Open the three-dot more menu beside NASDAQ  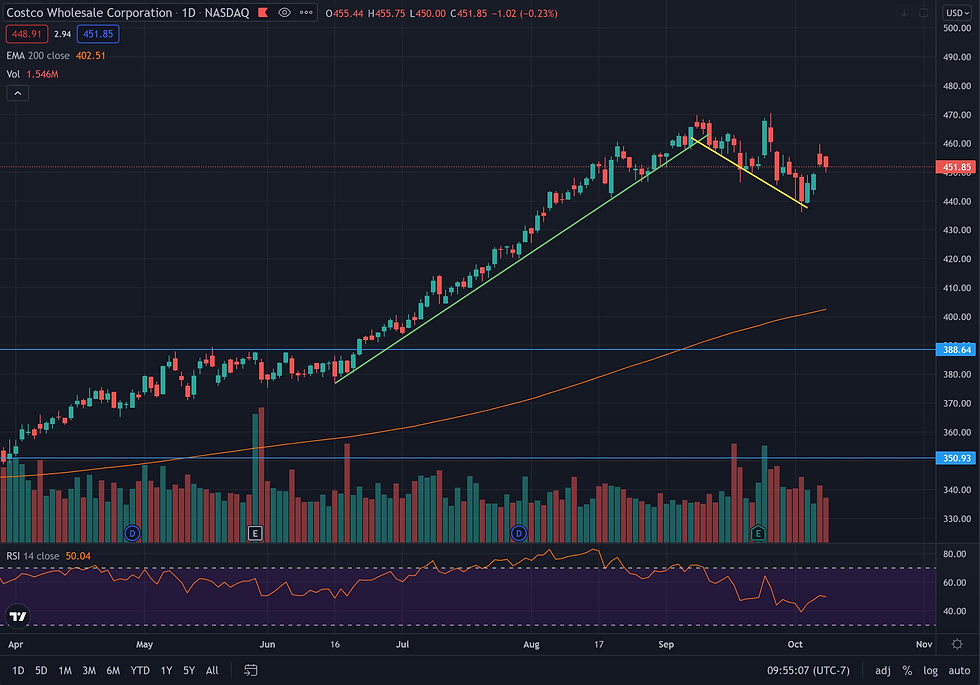(306, 12)
